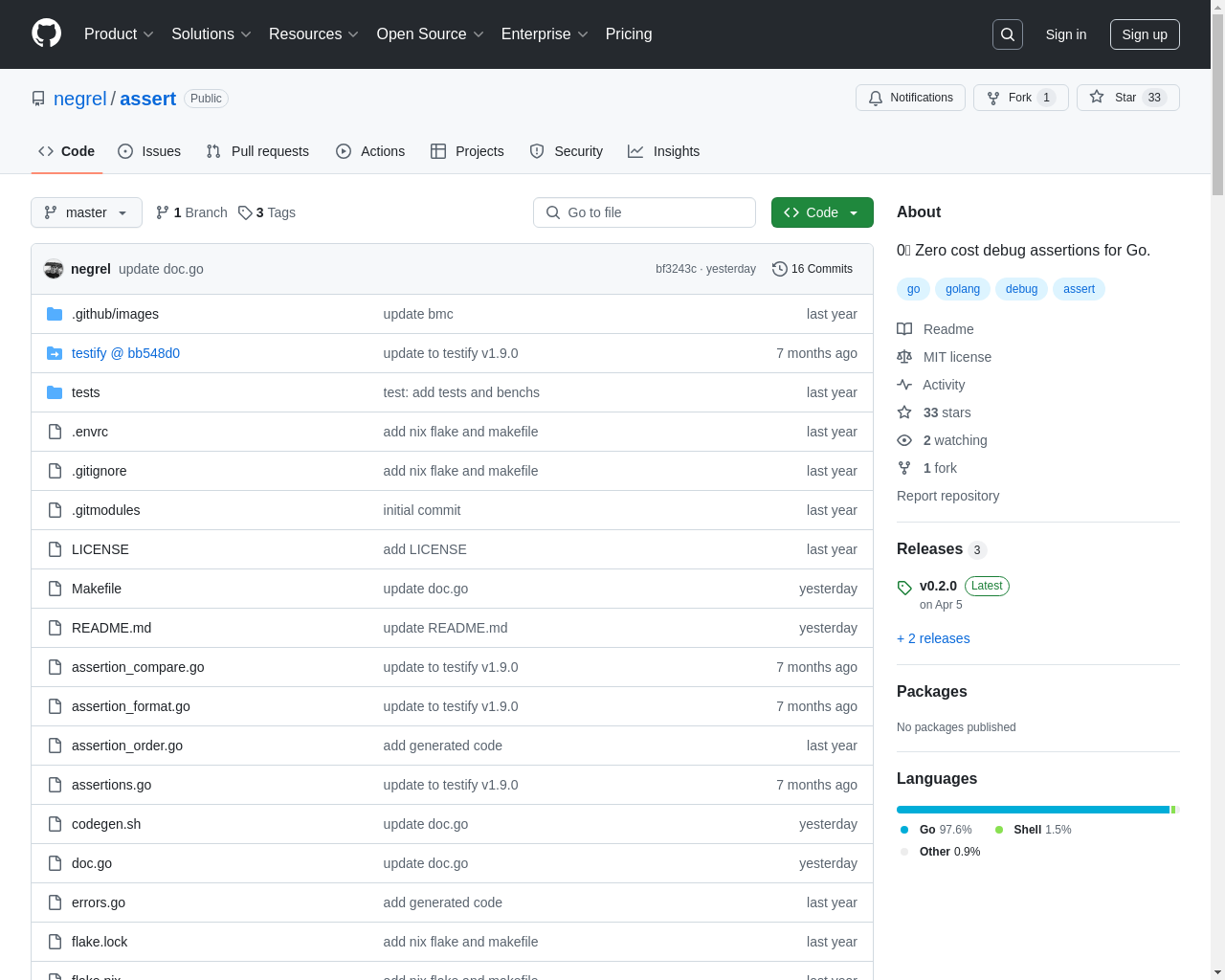Star the repository with Star button
Image resolution: width=1225 pixels, height=980 pixels.
[1127, 98]
